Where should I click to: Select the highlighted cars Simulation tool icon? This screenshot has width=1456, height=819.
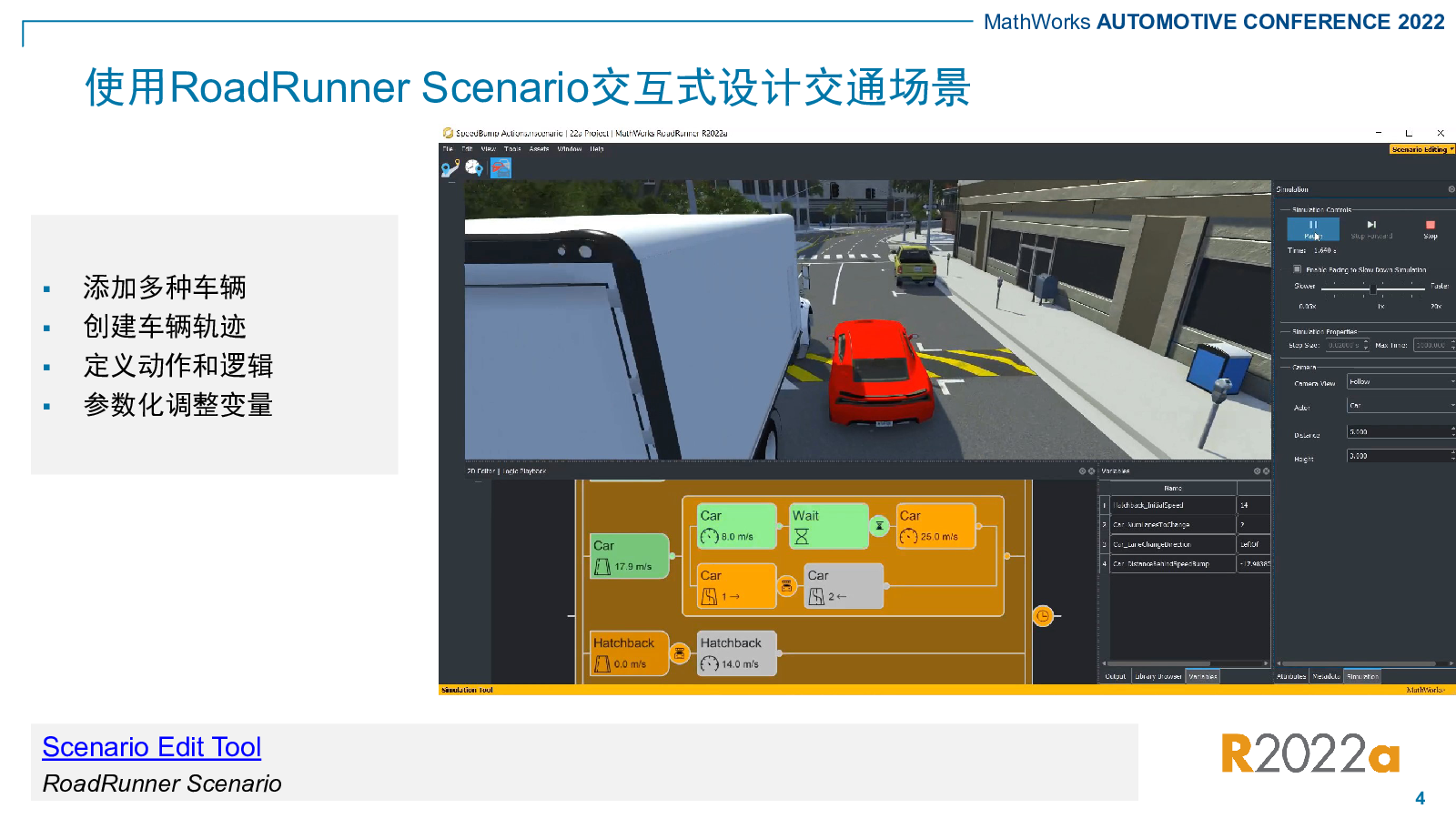pos(500,167)
